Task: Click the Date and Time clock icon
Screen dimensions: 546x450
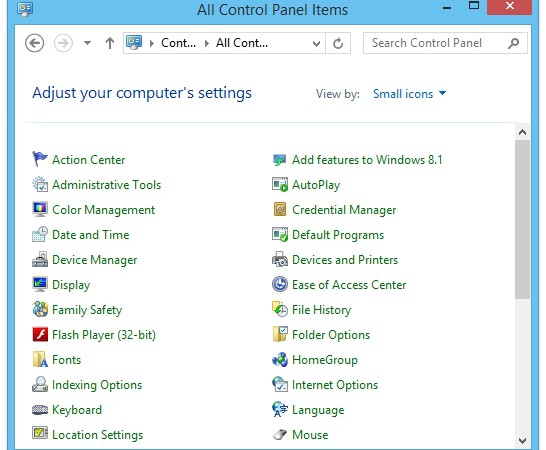Action: [39, 234]
